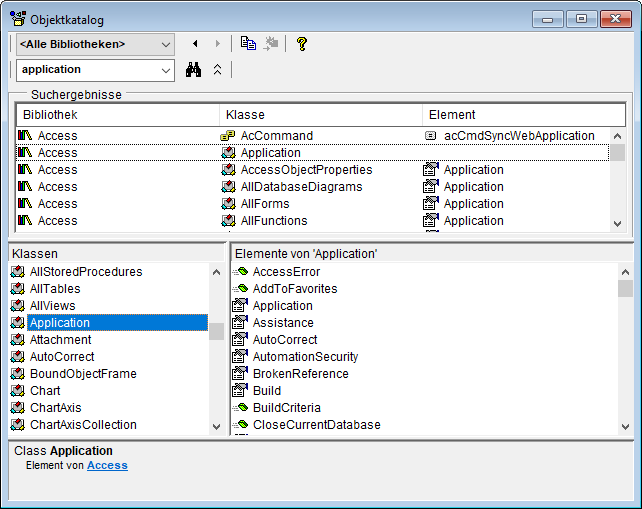Screen dimensions: 642x509
Task: Click the binoculars search icon
Action: [x=194, y=70]
